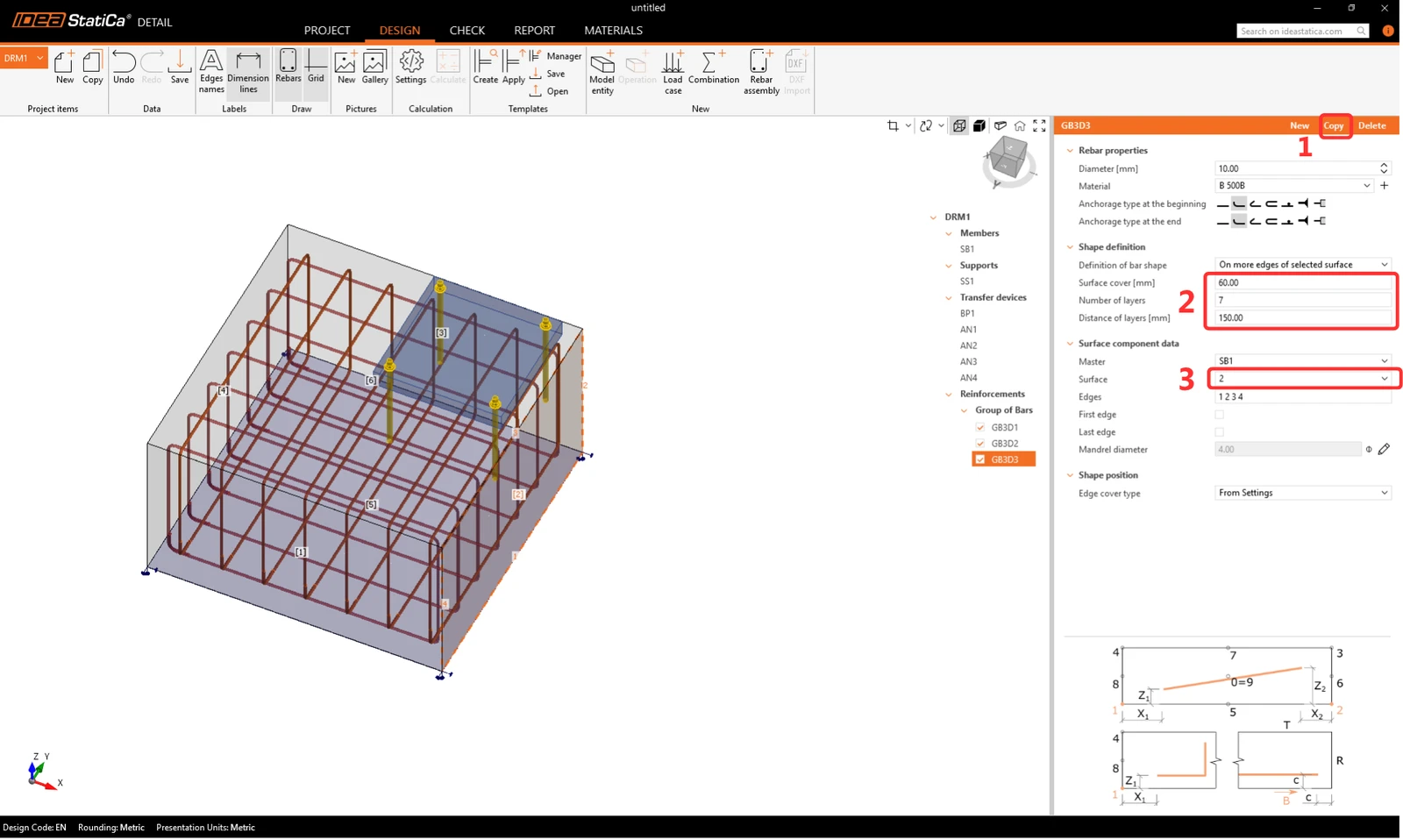This screenshot has height=840, width=1403.
Task: Toggle the First edge checkbox
Action: (x=1219, y=415)
